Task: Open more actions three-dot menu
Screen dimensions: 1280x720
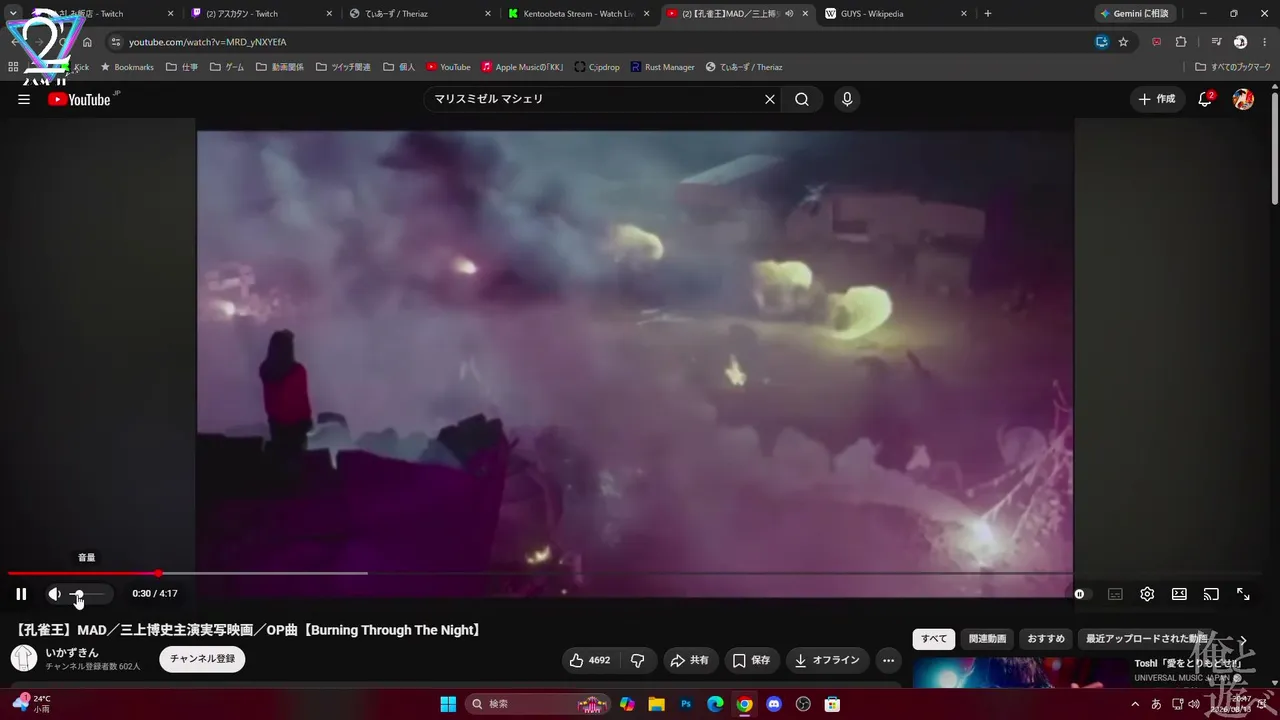Action: click(888, 660)
